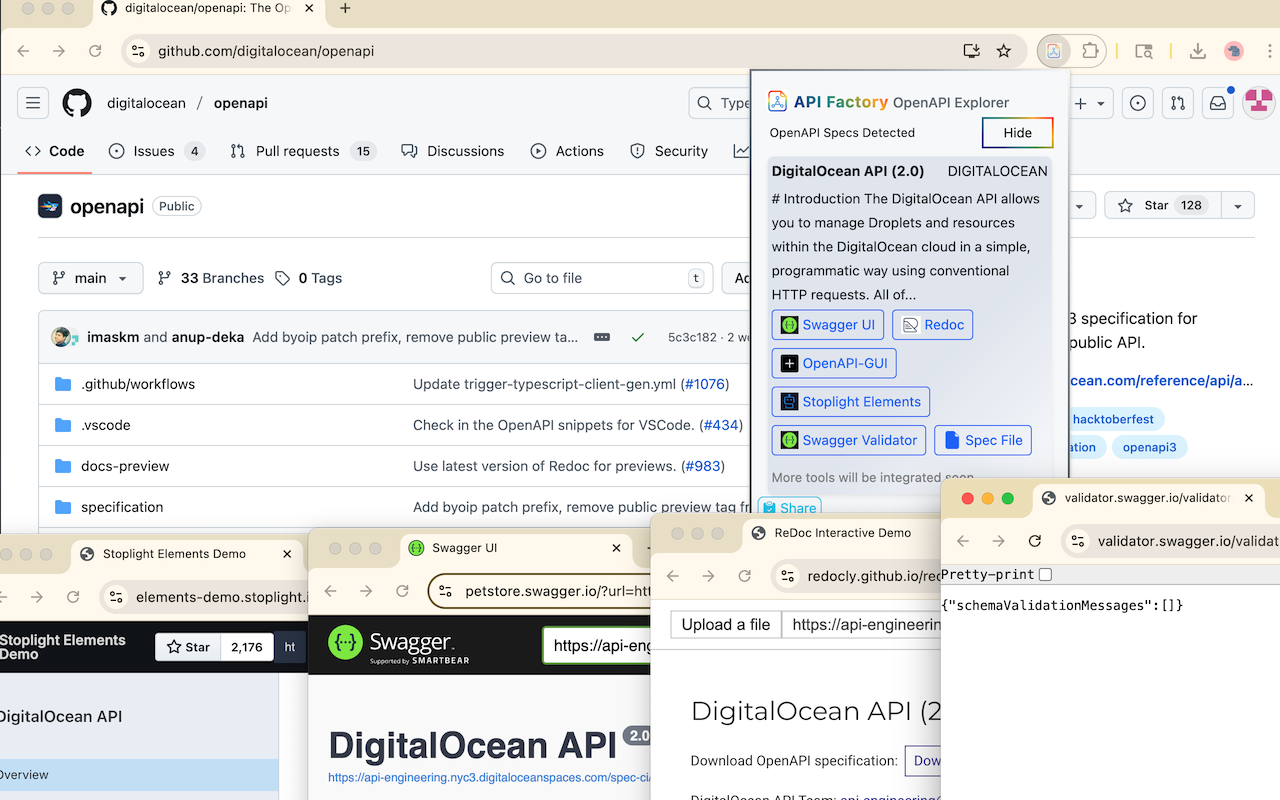Click the Go to file search field

[x=602, y=278]
